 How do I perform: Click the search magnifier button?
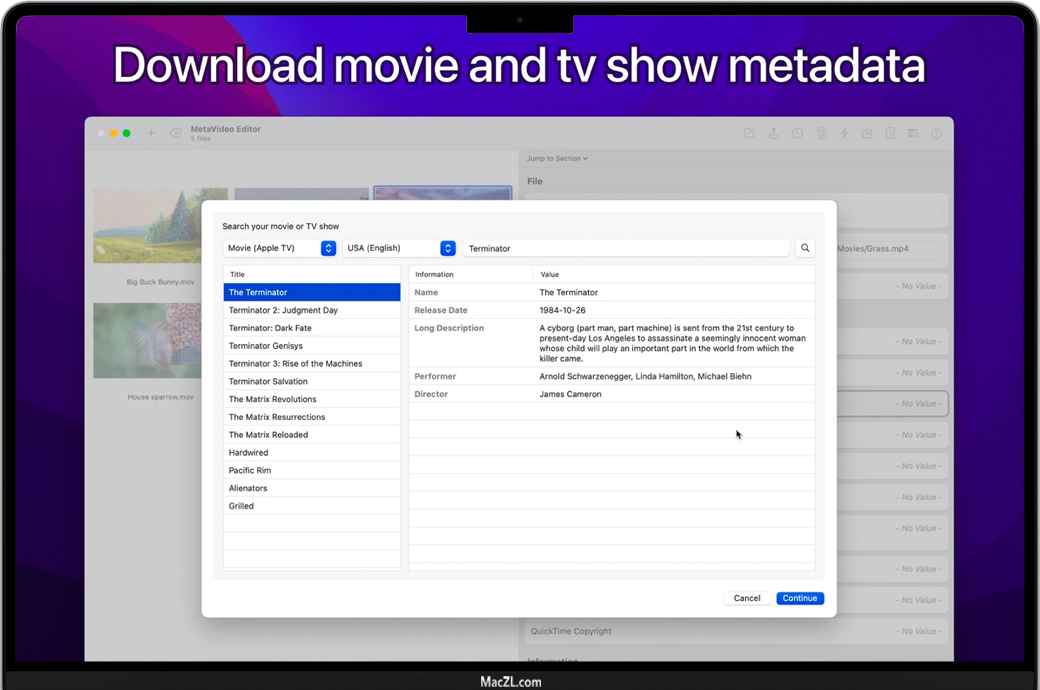[x=805, y=248]
